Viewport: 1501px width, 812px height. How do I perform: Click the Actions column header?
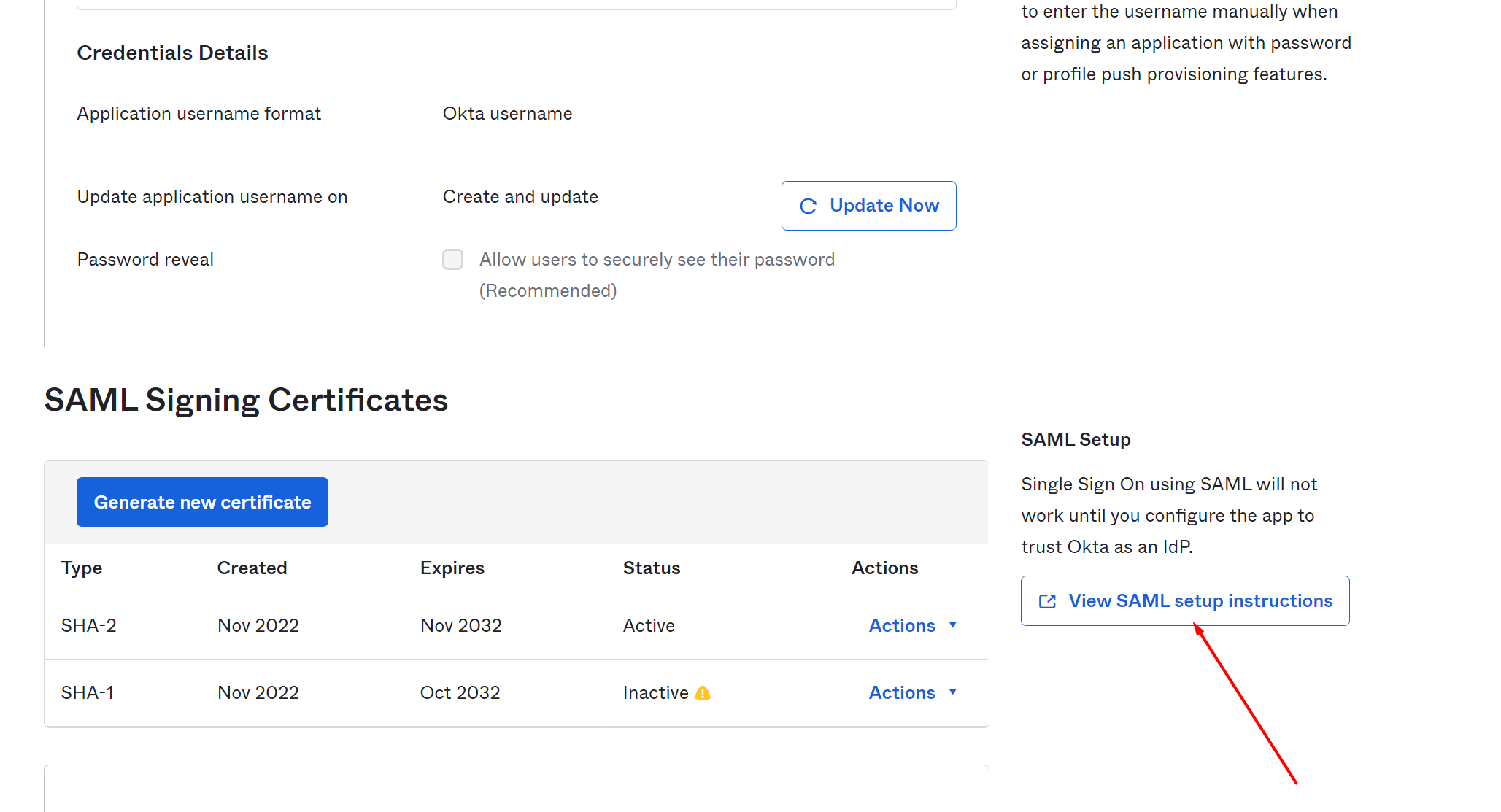[x=884, y=568]
